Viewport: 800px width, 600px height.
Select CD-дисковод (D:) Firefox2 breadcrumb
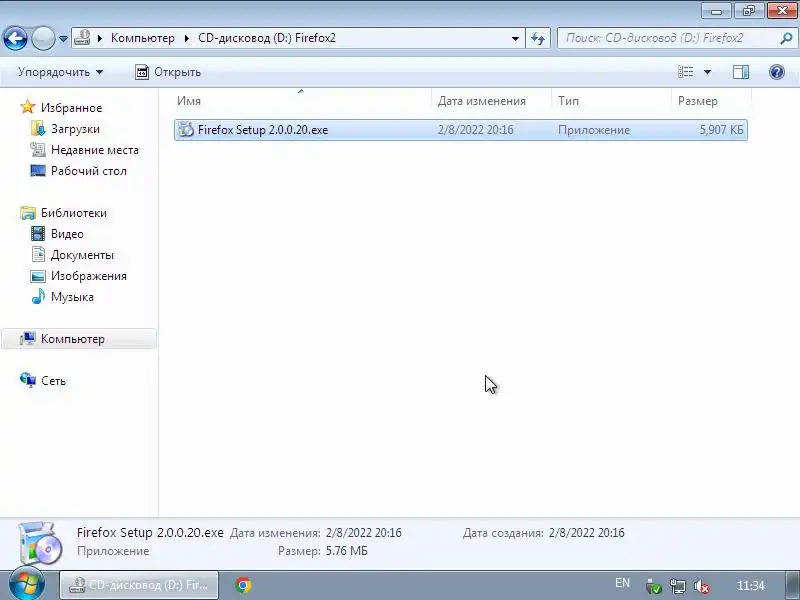(x=267, y=38)
